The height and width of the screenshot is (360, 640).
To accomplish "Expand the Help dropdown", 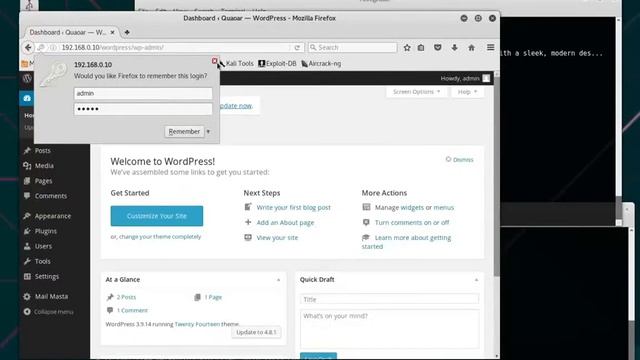I will coord(467,92).
